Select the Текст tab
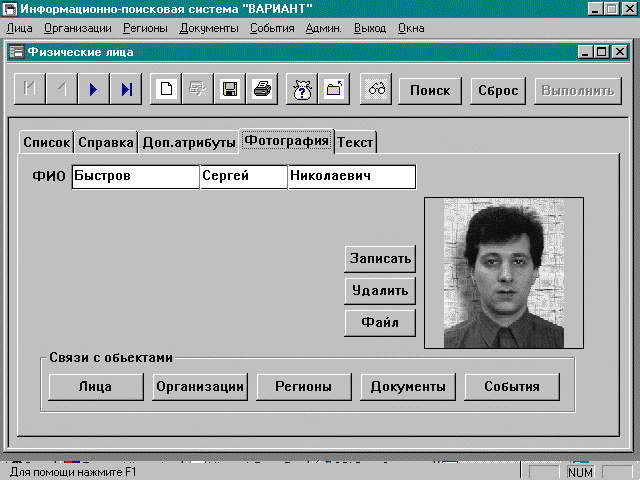This screenshot has height=480, width=640. 355,143
